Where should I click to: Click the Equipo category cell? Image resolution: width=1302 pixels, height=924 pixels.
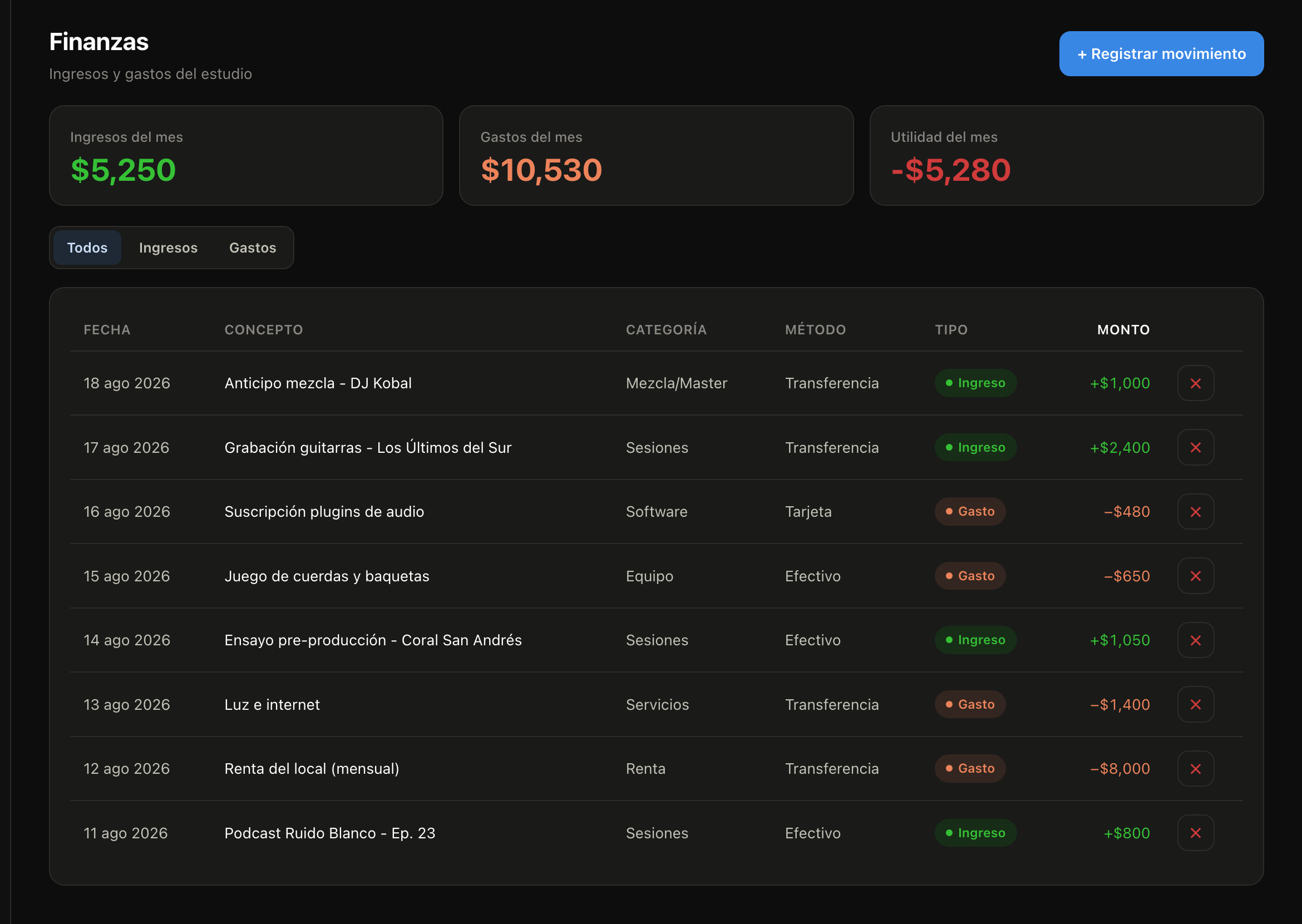[x=649, y=576]
